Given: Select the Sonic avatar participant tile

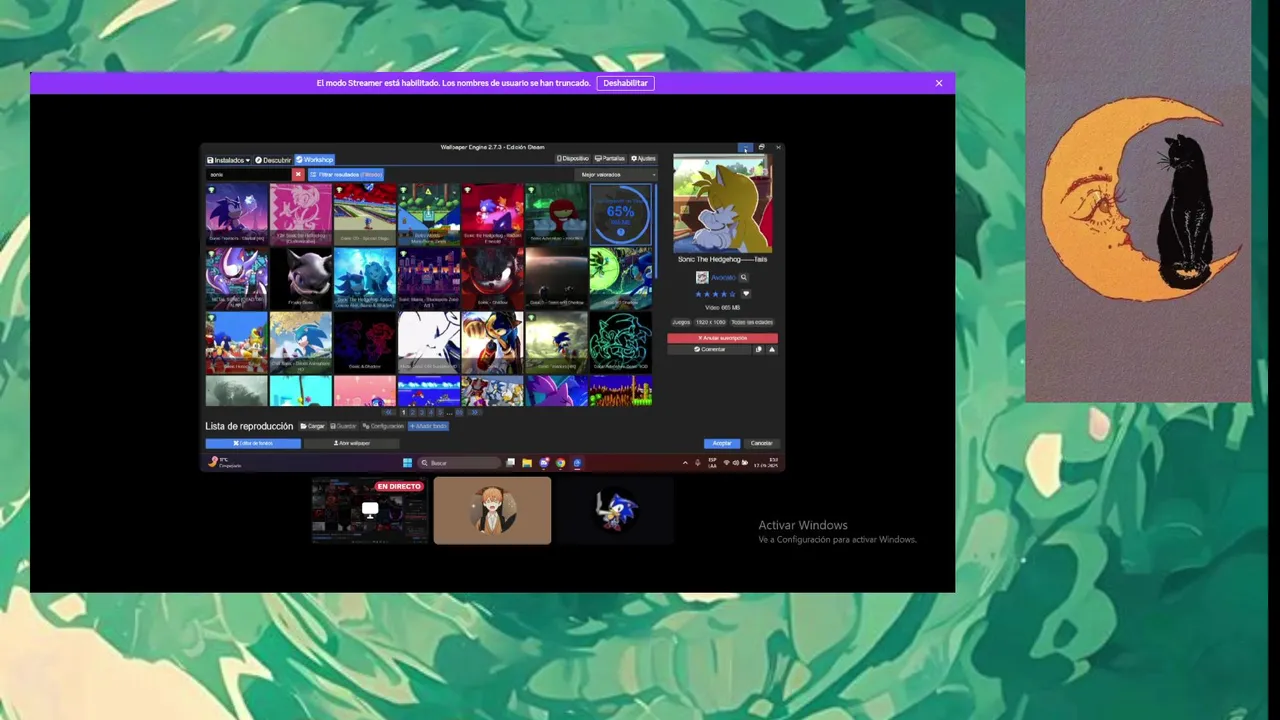Looking at the screenshot, I should tap(615, 510).
